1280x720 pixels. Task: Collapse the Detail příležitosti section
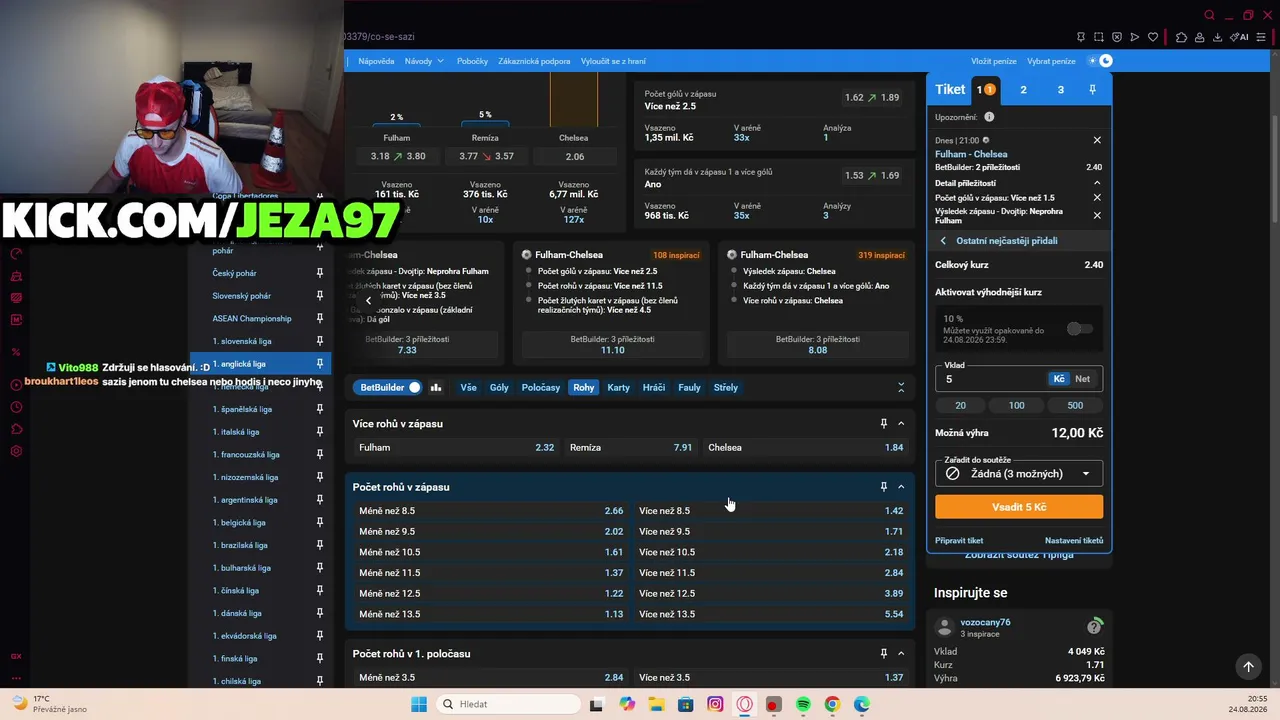pos(1097,183)
